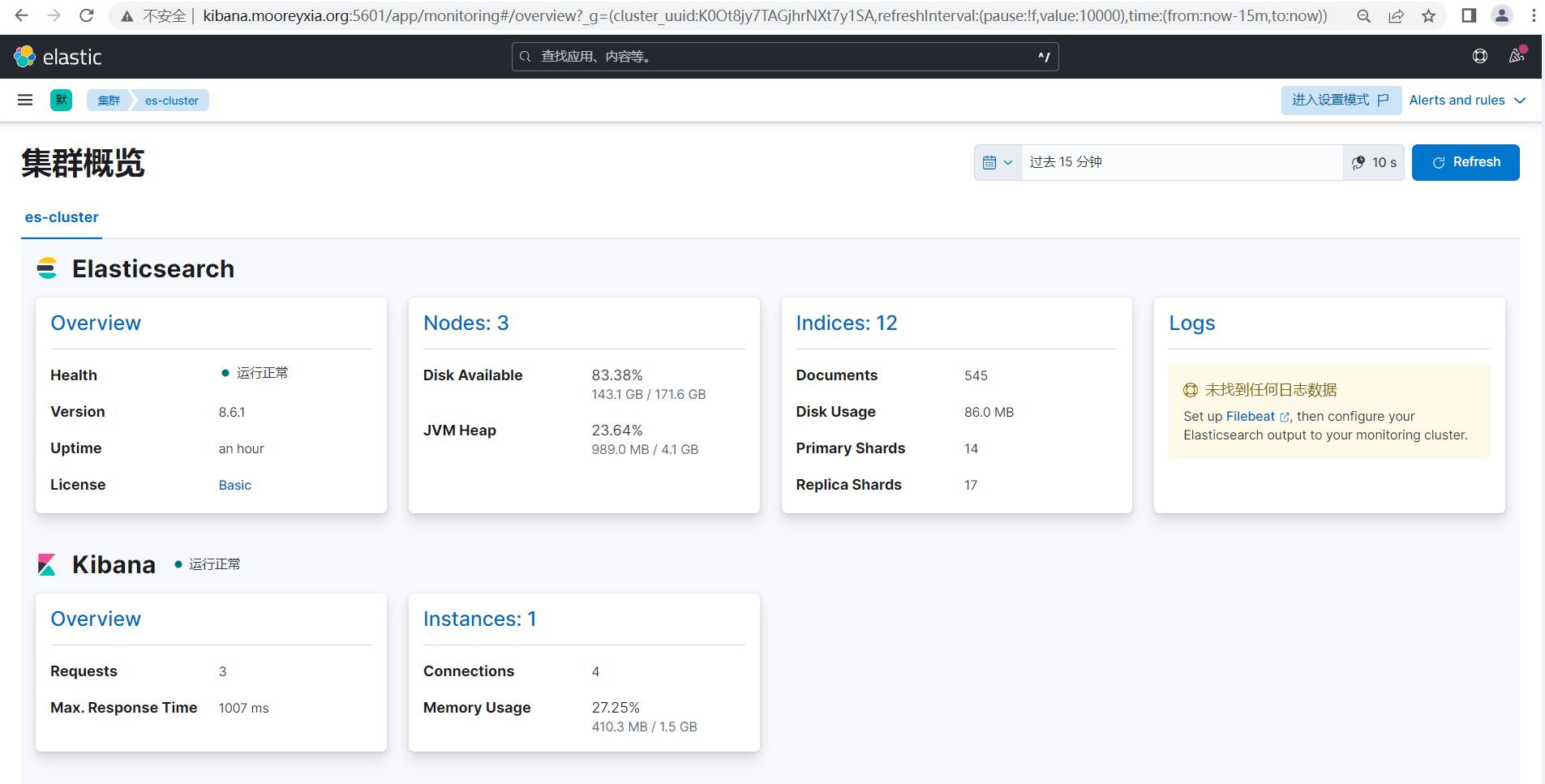1545x784 pixels.
Task: Click the Disk Usage value 86.0 MB
Action: [x=989, y=412]
